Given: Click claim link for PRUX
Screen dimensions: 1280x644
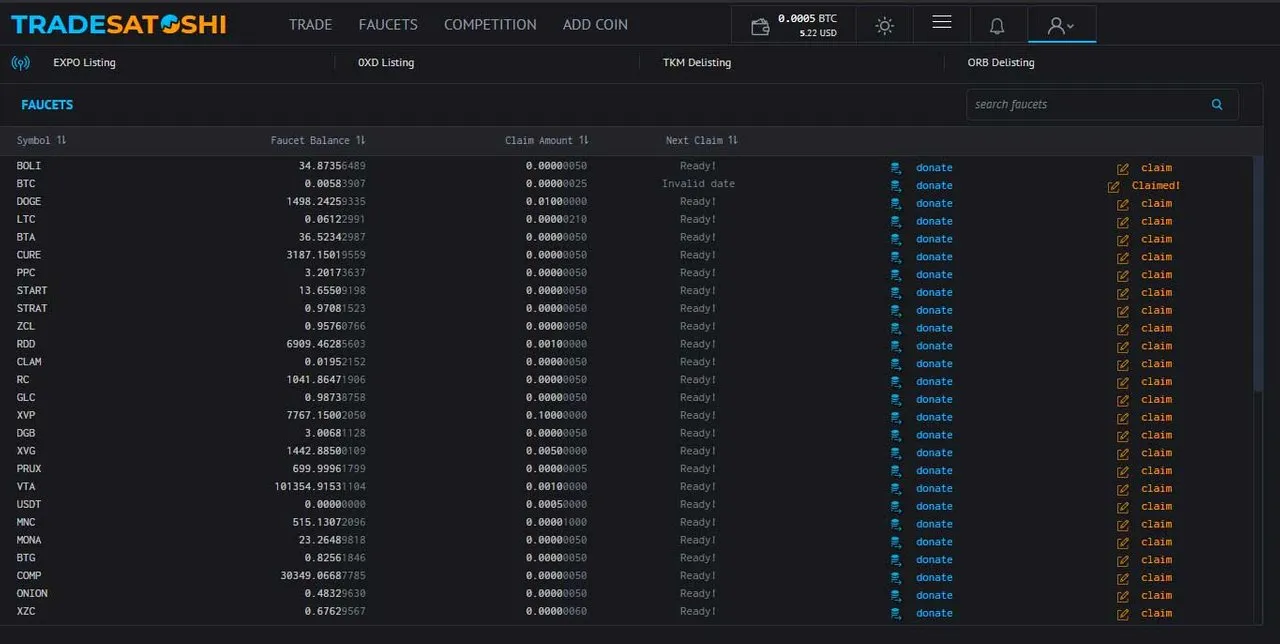Looking at the screenshot, I should click(1157, 471).
